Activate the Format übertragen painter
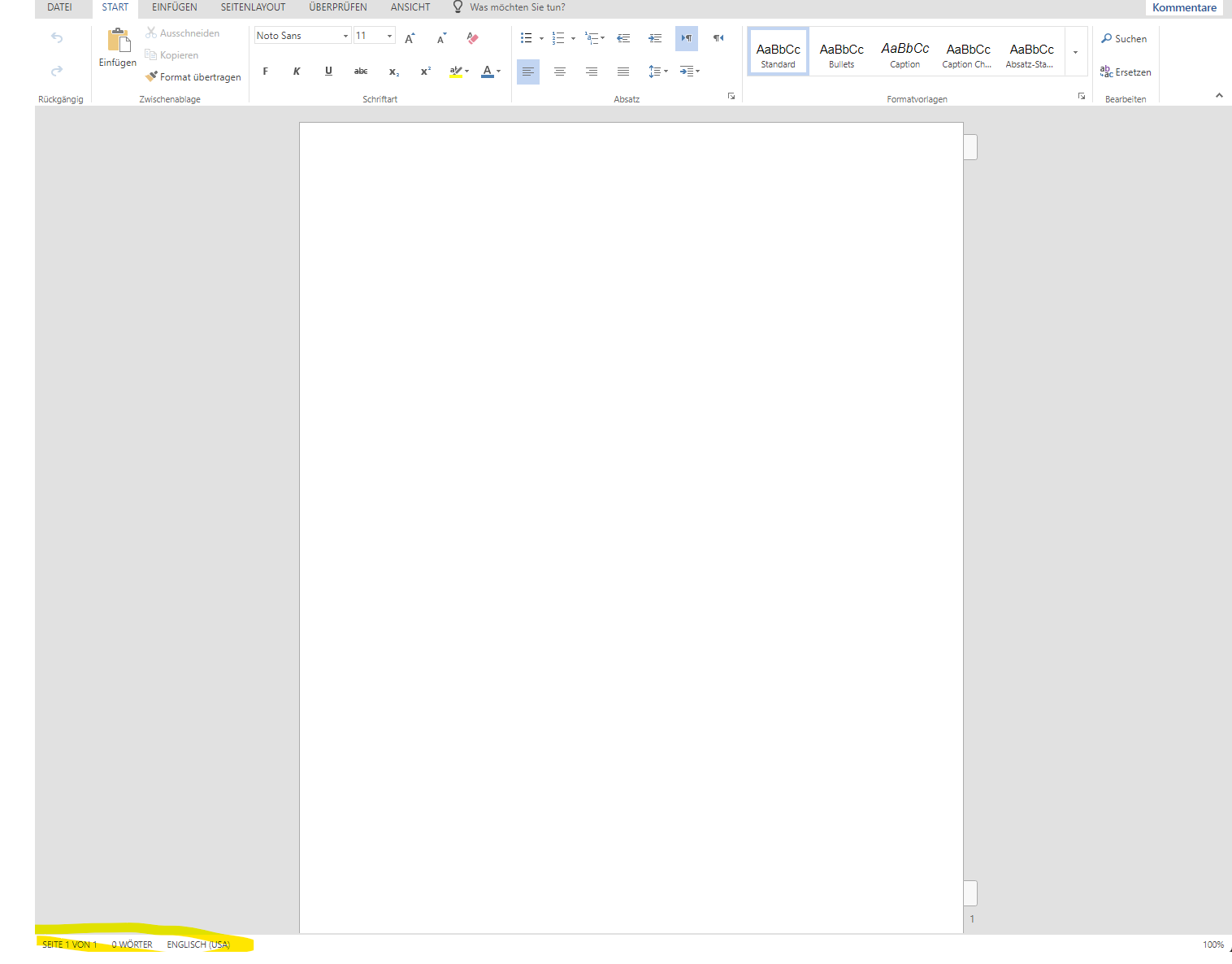 (193, 77)
